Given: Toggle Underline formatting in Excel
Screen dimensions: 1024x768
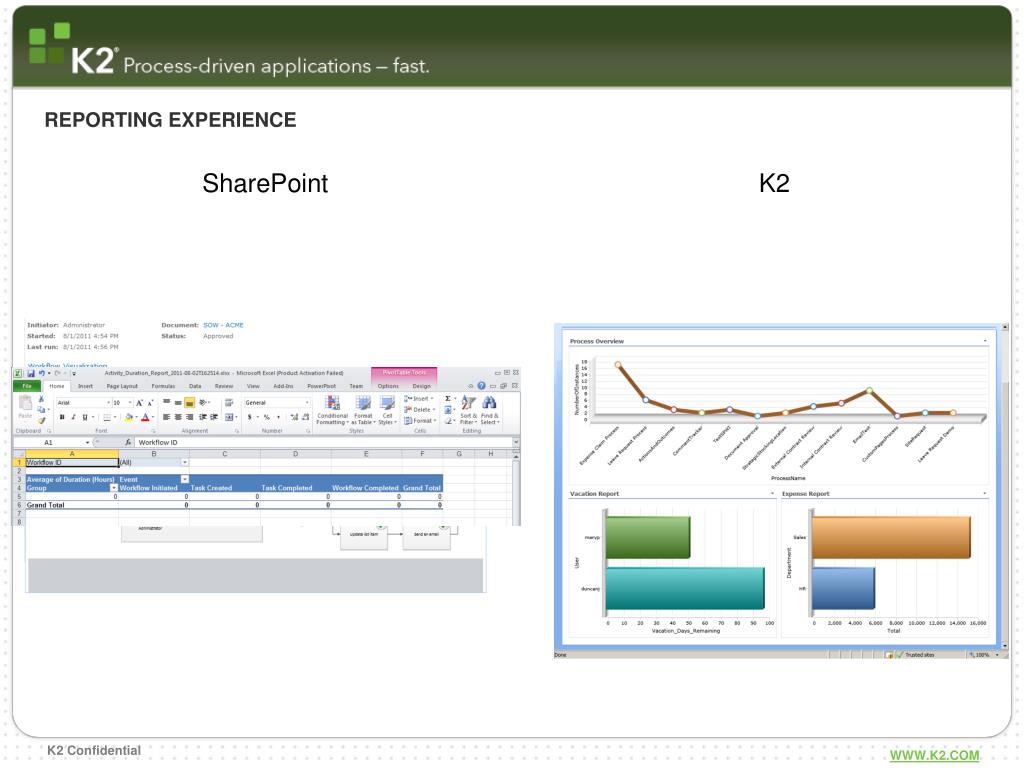Looking at the screenshot, I should pyautogui.click(x=84, y=417).
